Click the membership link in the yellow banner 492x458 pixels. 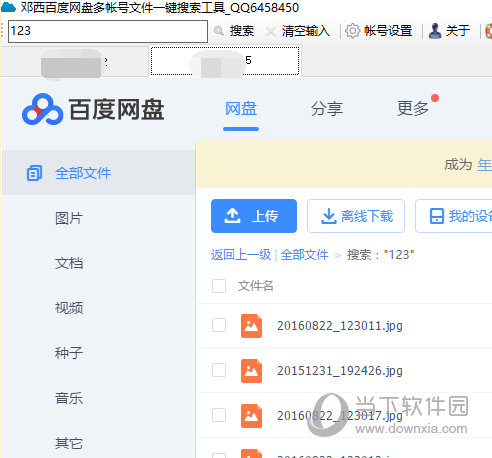pyautogui.click(x=484, y=165)
